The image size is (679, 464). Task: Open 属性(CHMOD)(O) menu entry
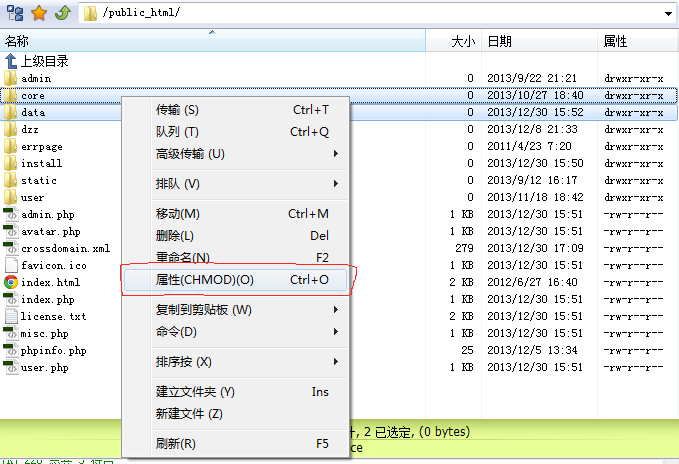click(x=235, y=280)
